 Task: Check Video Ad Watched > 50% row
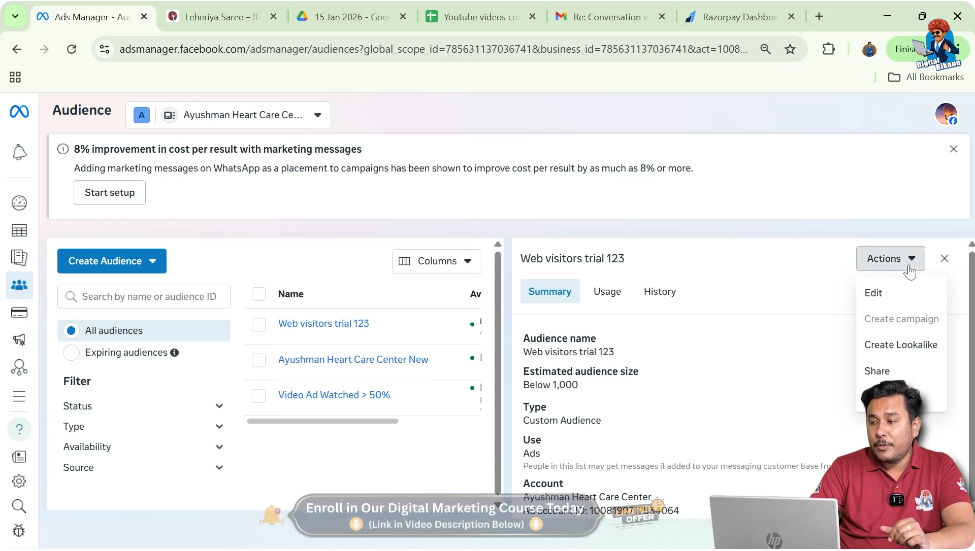259,396
